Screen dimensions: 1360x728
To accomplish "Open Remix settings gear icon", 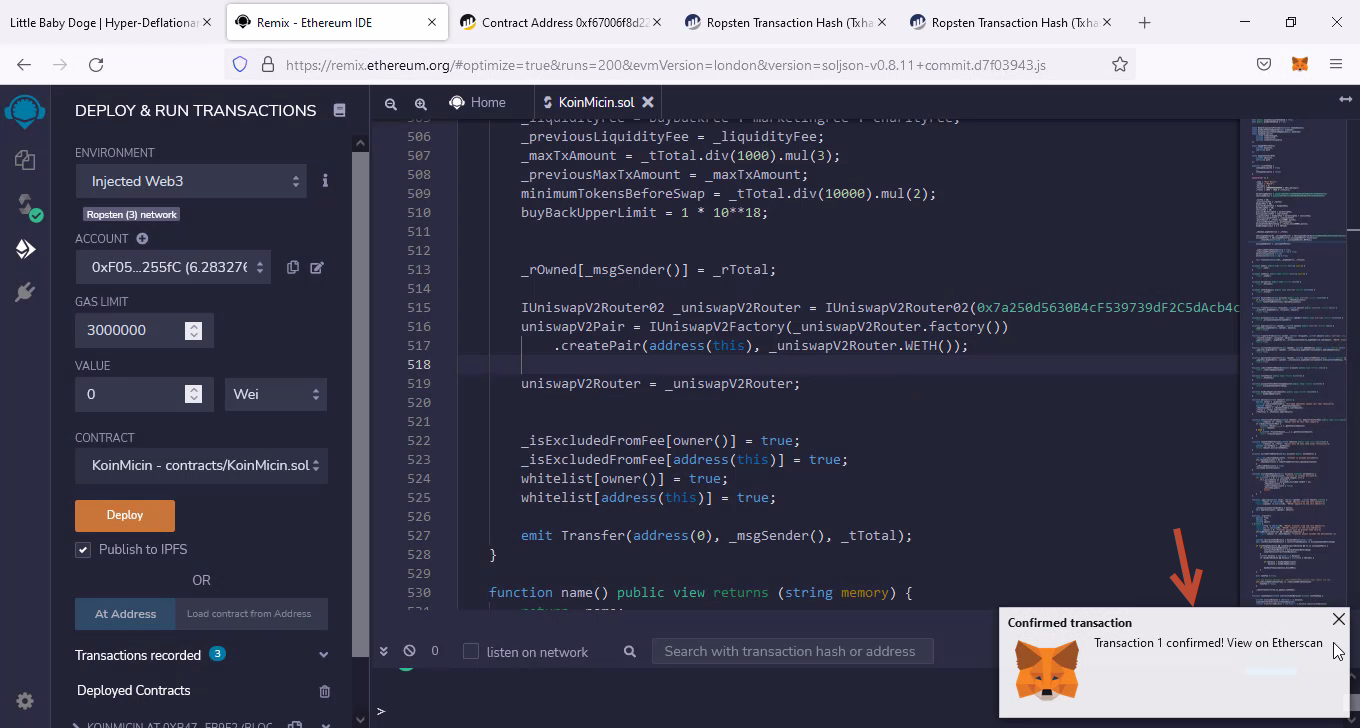I will [25, 701].
